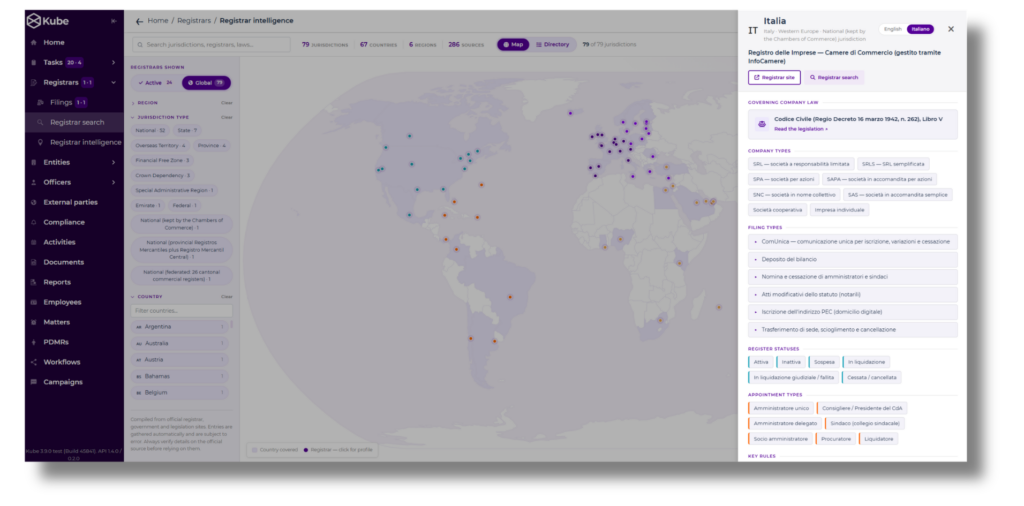1024x506 pixels.
Task: Switch to the Map view
Action: 513,44
